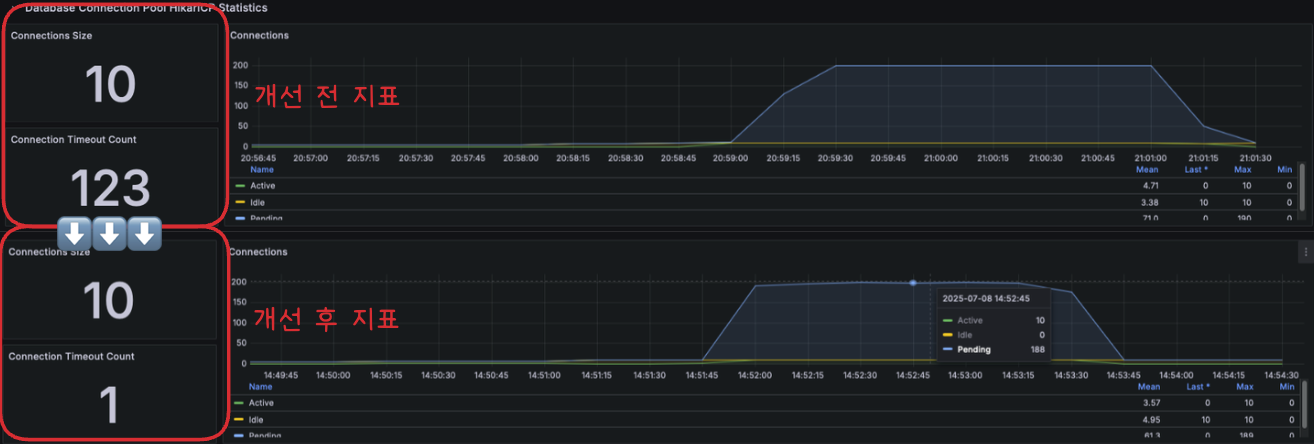Toggle Active series in 14:49 chart legend
The image size is (1314, 444).
tap(263, 403)
